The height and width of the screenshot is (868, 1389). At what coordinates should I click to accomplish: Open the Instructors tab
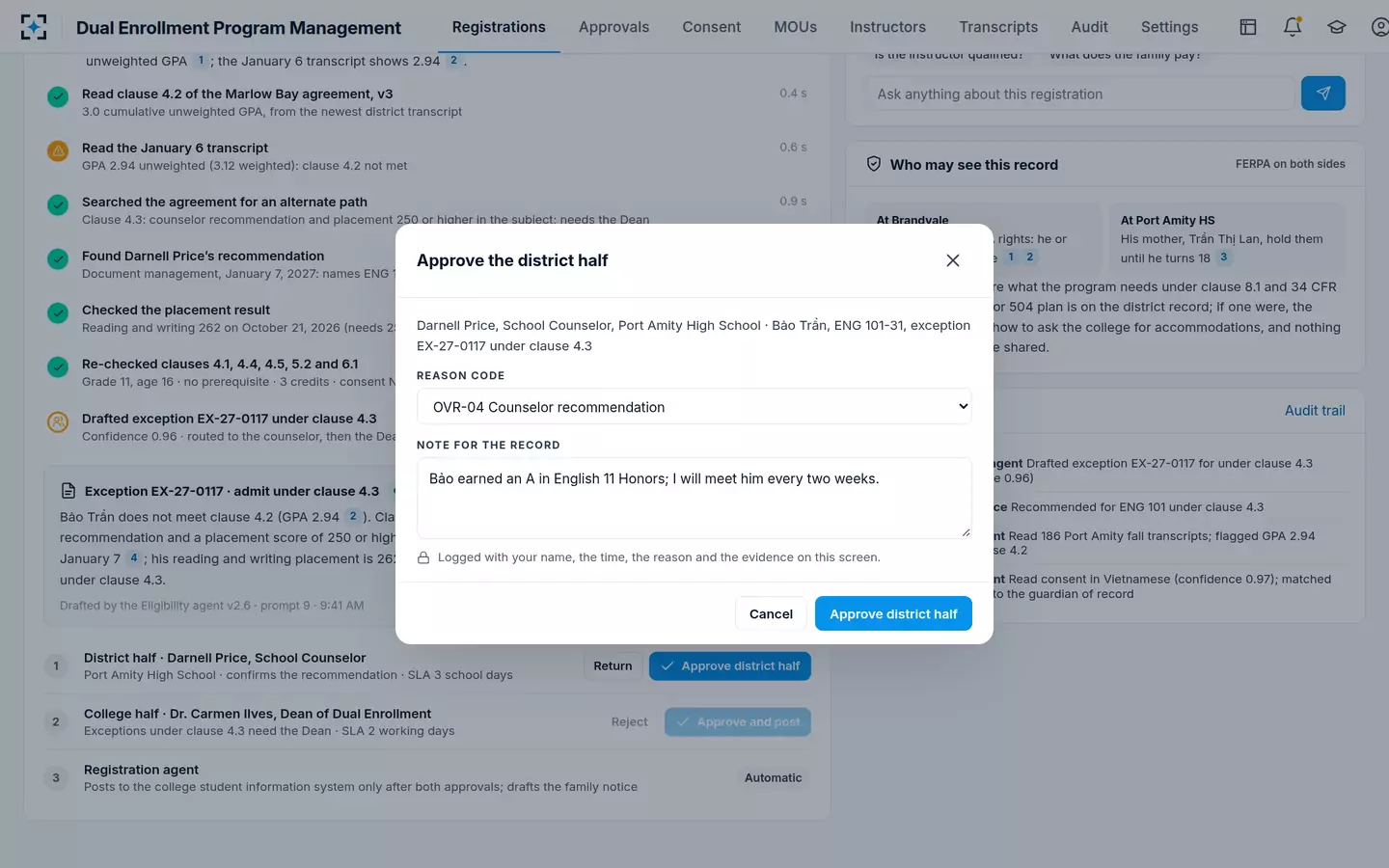[887, 27]
